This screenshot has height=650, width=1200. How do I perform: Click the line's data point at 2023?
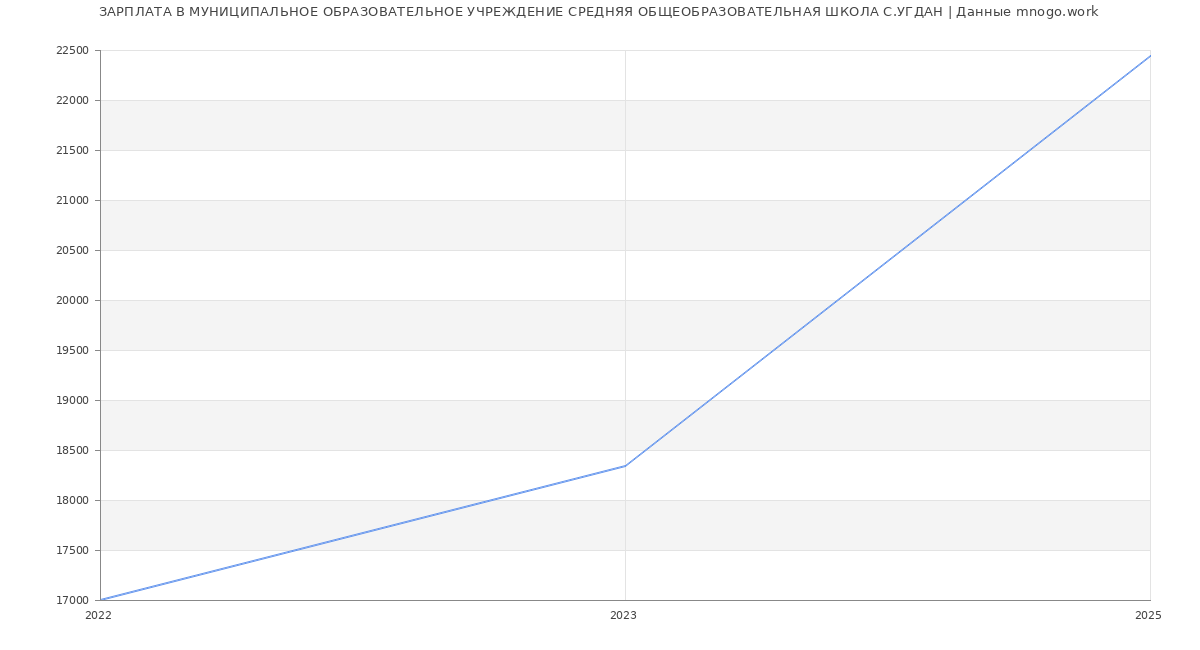click(625, 466)
